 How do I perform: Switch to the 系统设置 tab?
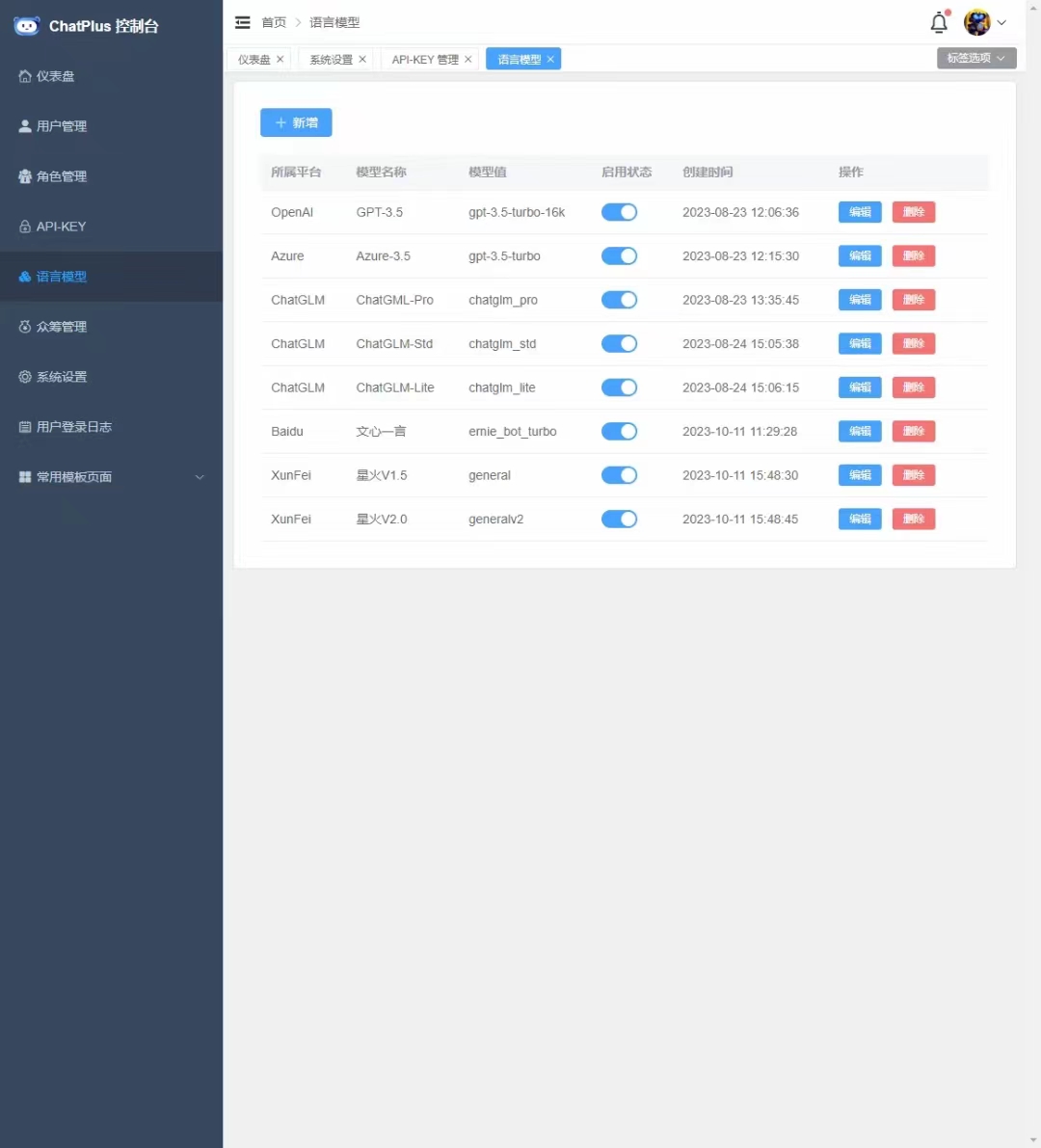330,59
